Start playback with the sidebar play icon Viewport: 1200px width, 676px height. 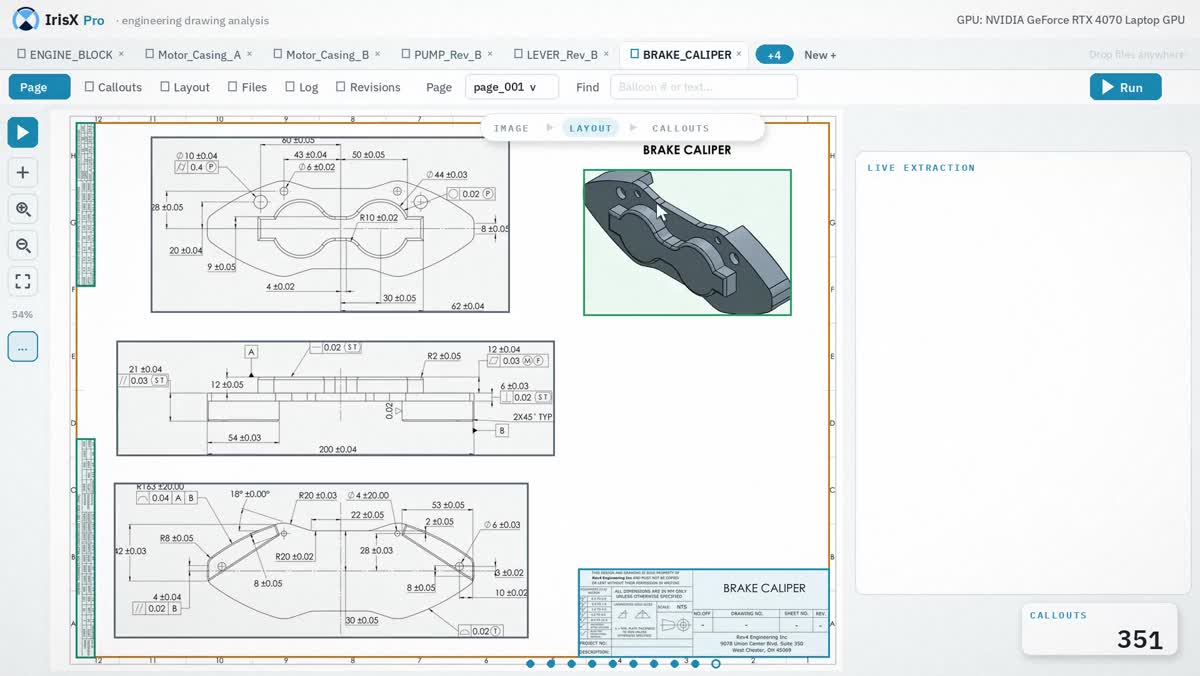23,132
